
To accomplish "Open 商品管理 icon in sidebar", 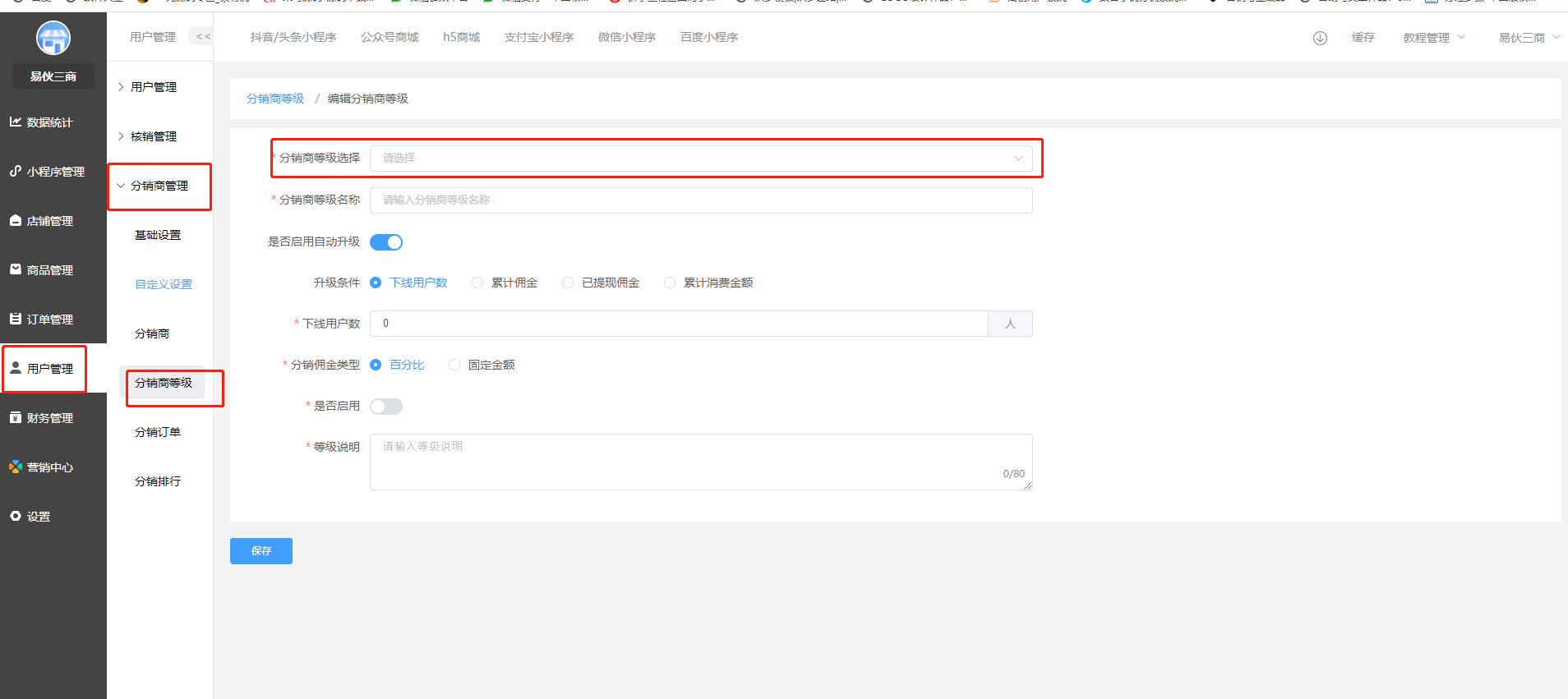I will coord(16,269).
